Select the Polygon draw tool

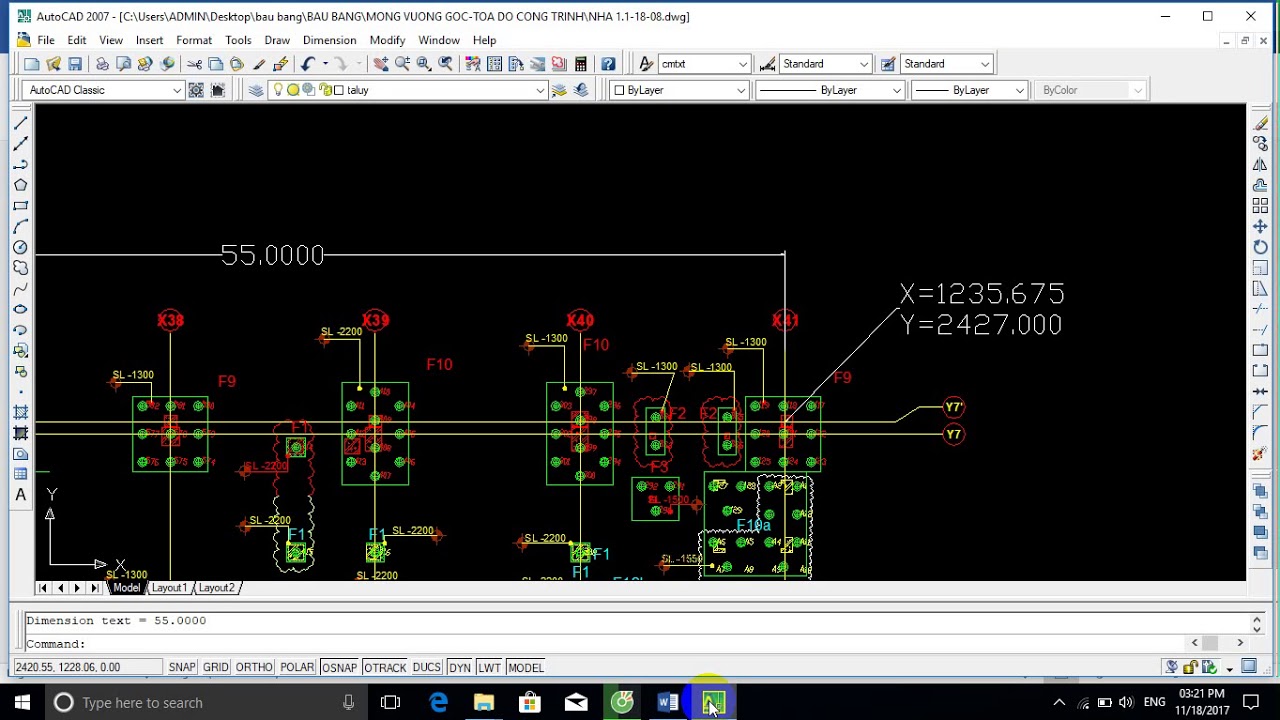coord(20,185)
